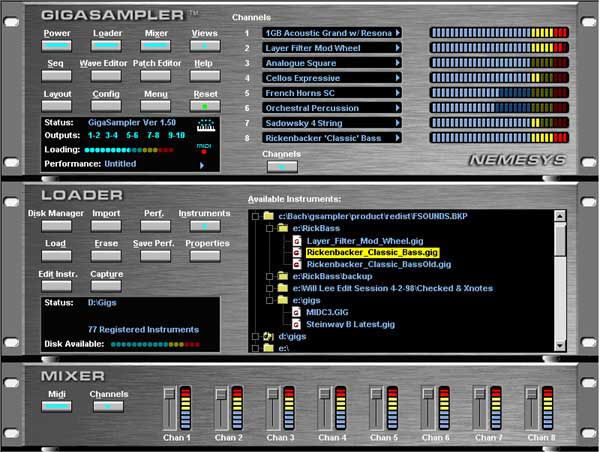This screenshot has width=599, height=452.
Task: Select MIDC3.GIG file icon
Action: click(x=297, y=312)
